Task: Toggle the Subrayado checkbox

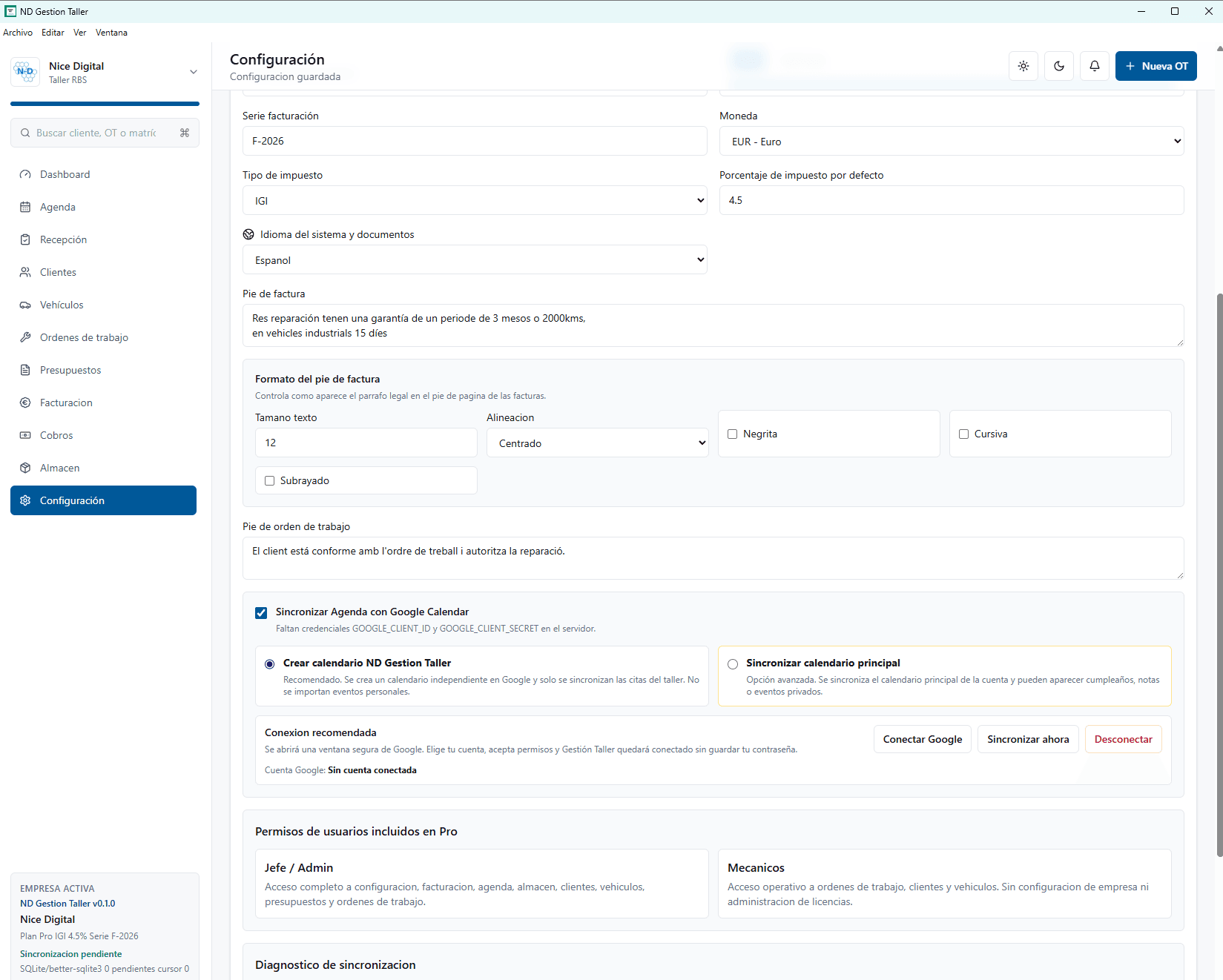Action: click(270, 481)
